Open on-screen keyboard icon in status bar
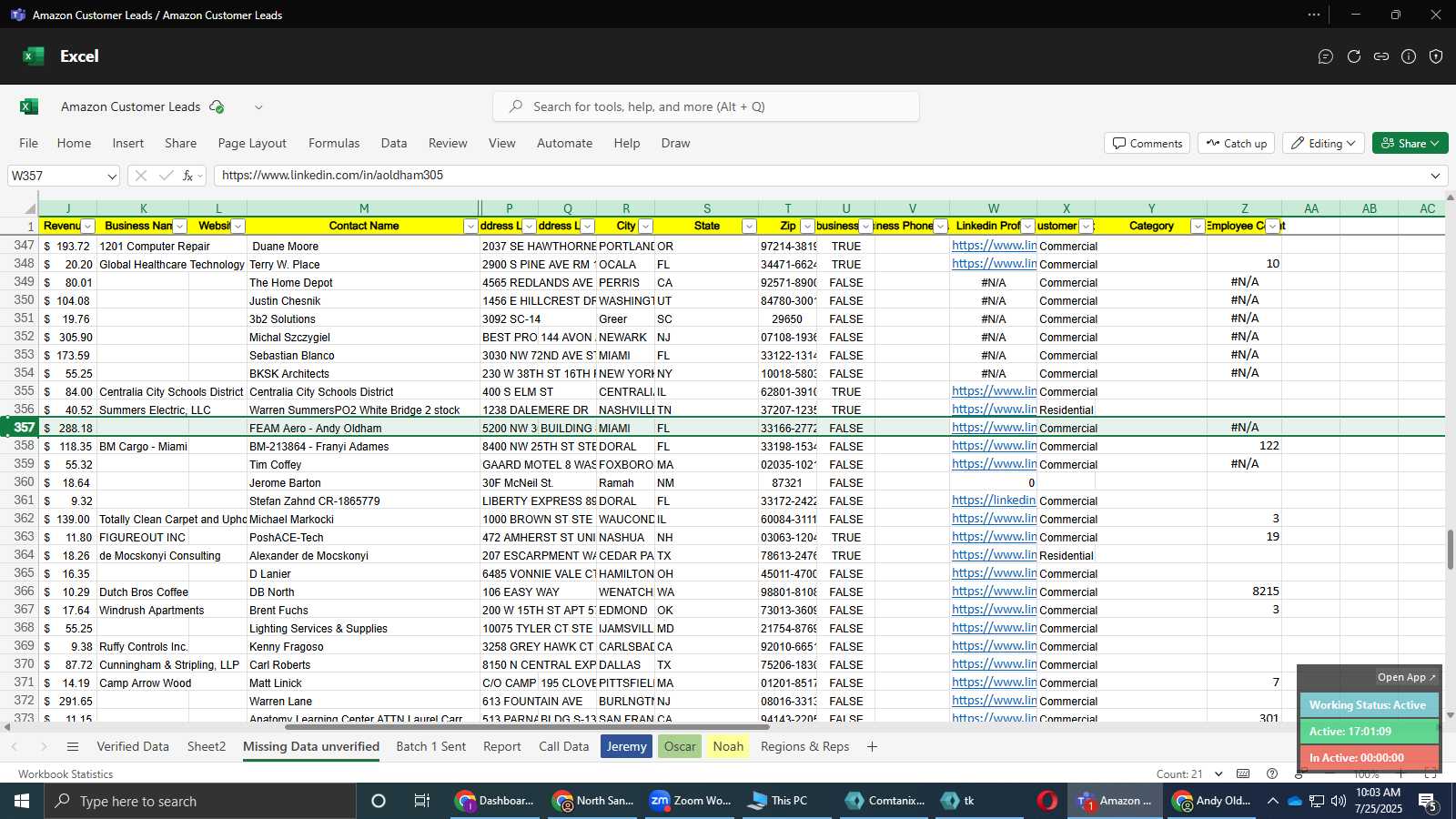1456x819 pixels. point(1243,773)
